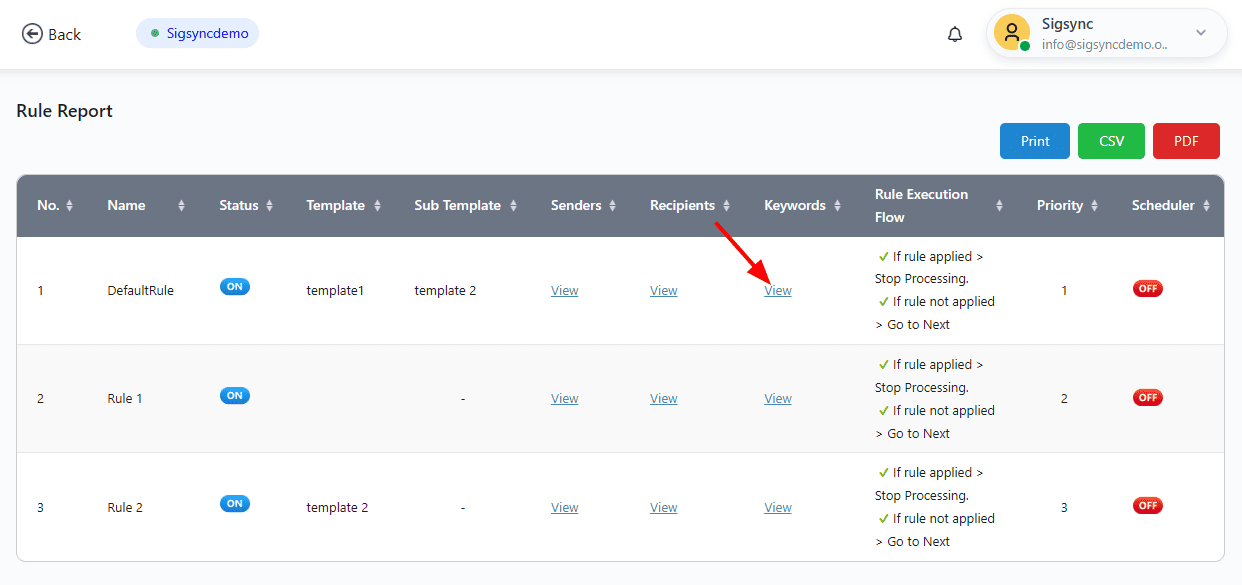Expand the Sigsync account dropdown chevron
This screenshot has height=585, width=1242.
pos(1201,33)
